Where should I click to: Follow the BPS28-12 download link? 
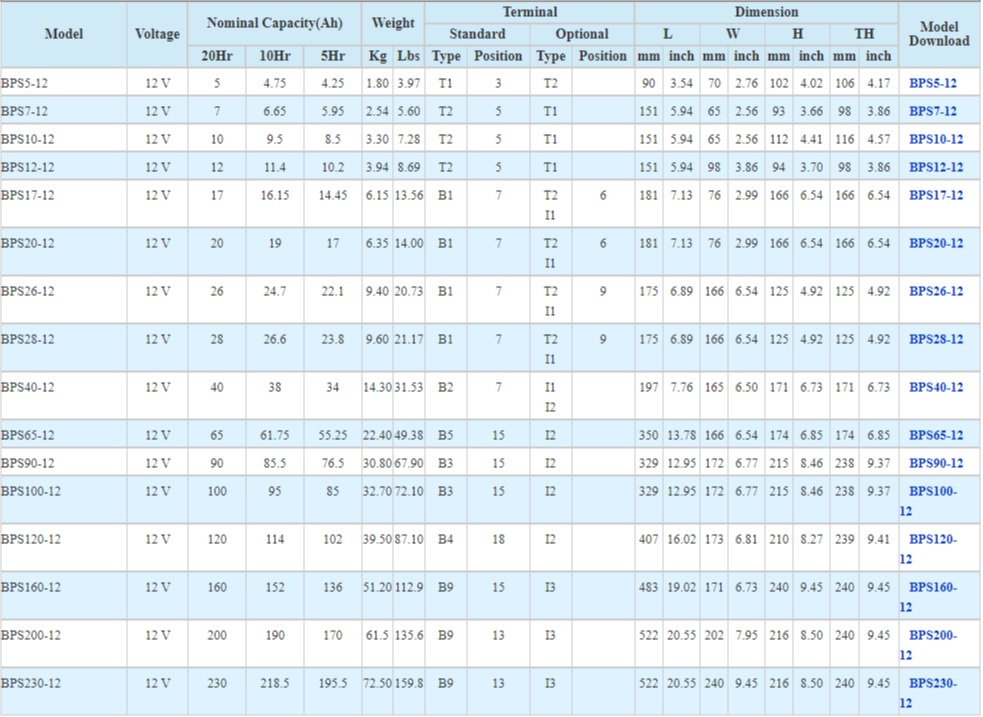(935, 339)
